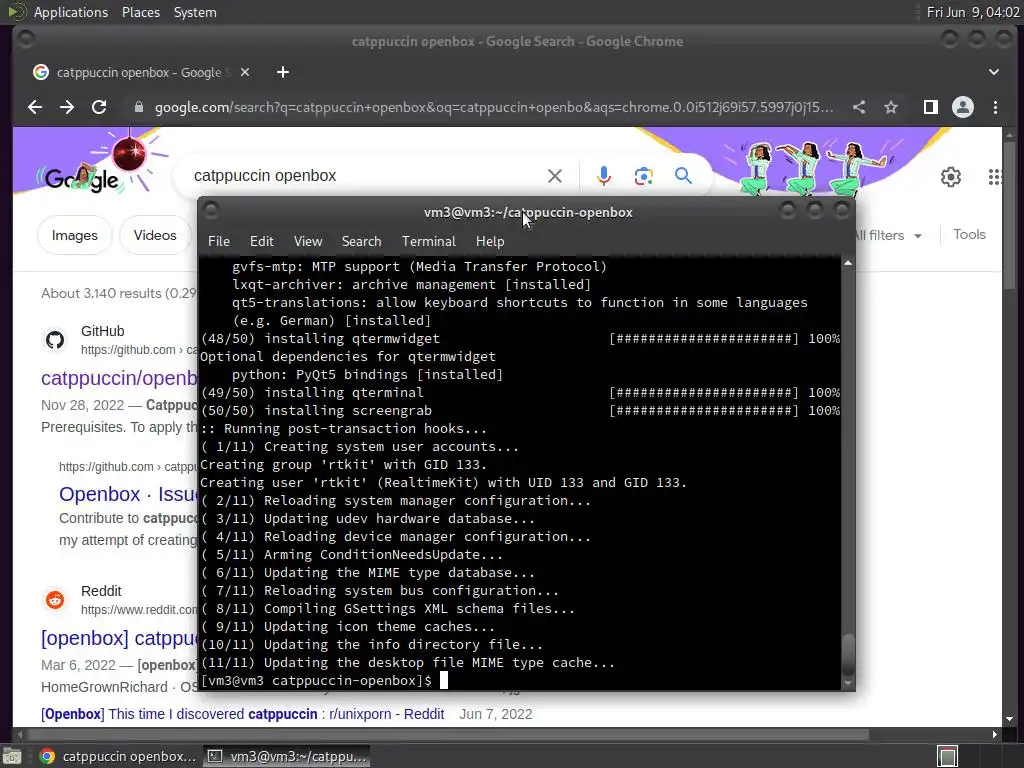Open a new Chrome tab
The image size is (1024, 768).
tap(283, 72)
